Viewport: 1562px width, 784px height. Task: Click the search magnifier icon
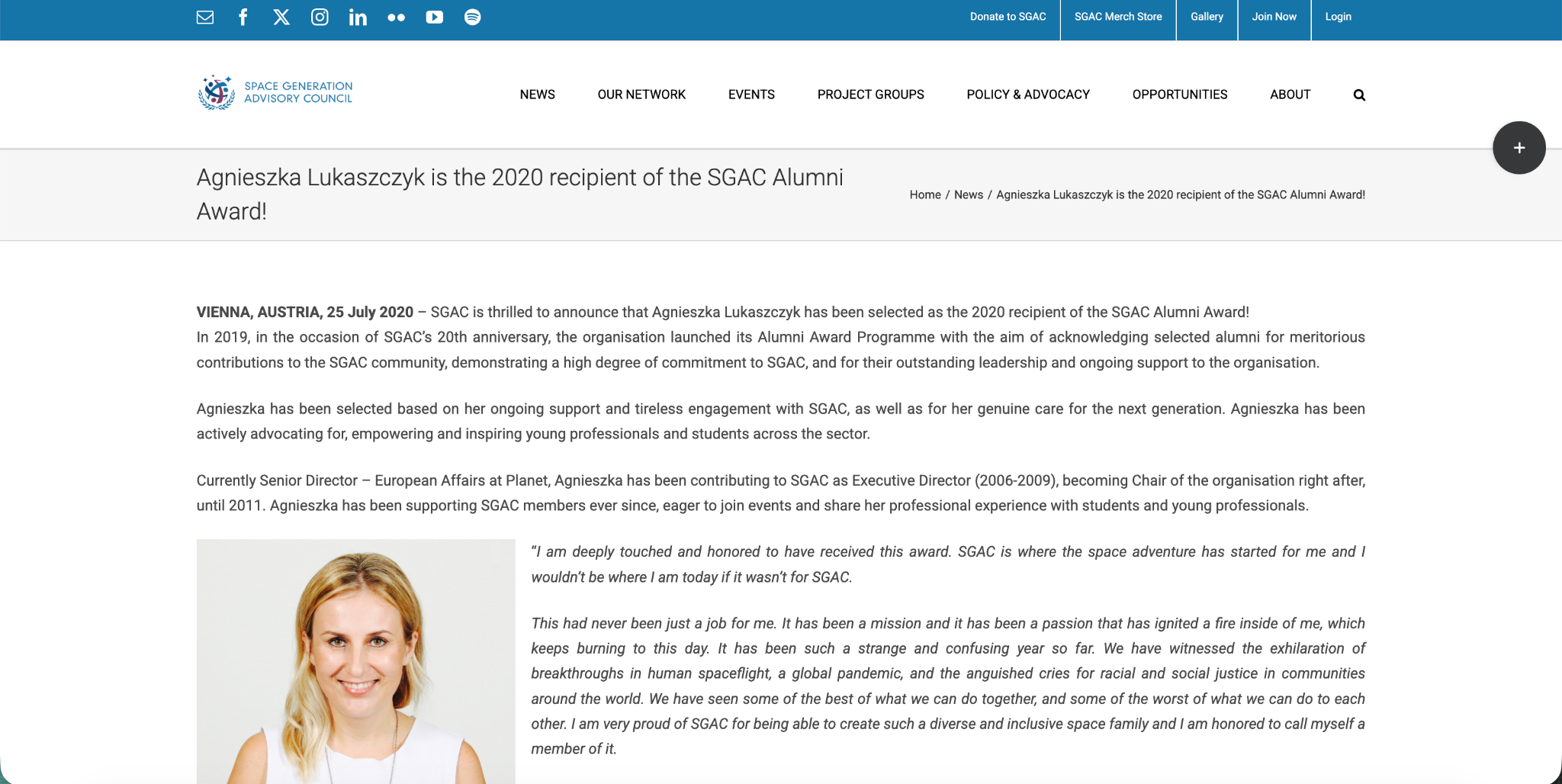click(x=1359, y=95)
